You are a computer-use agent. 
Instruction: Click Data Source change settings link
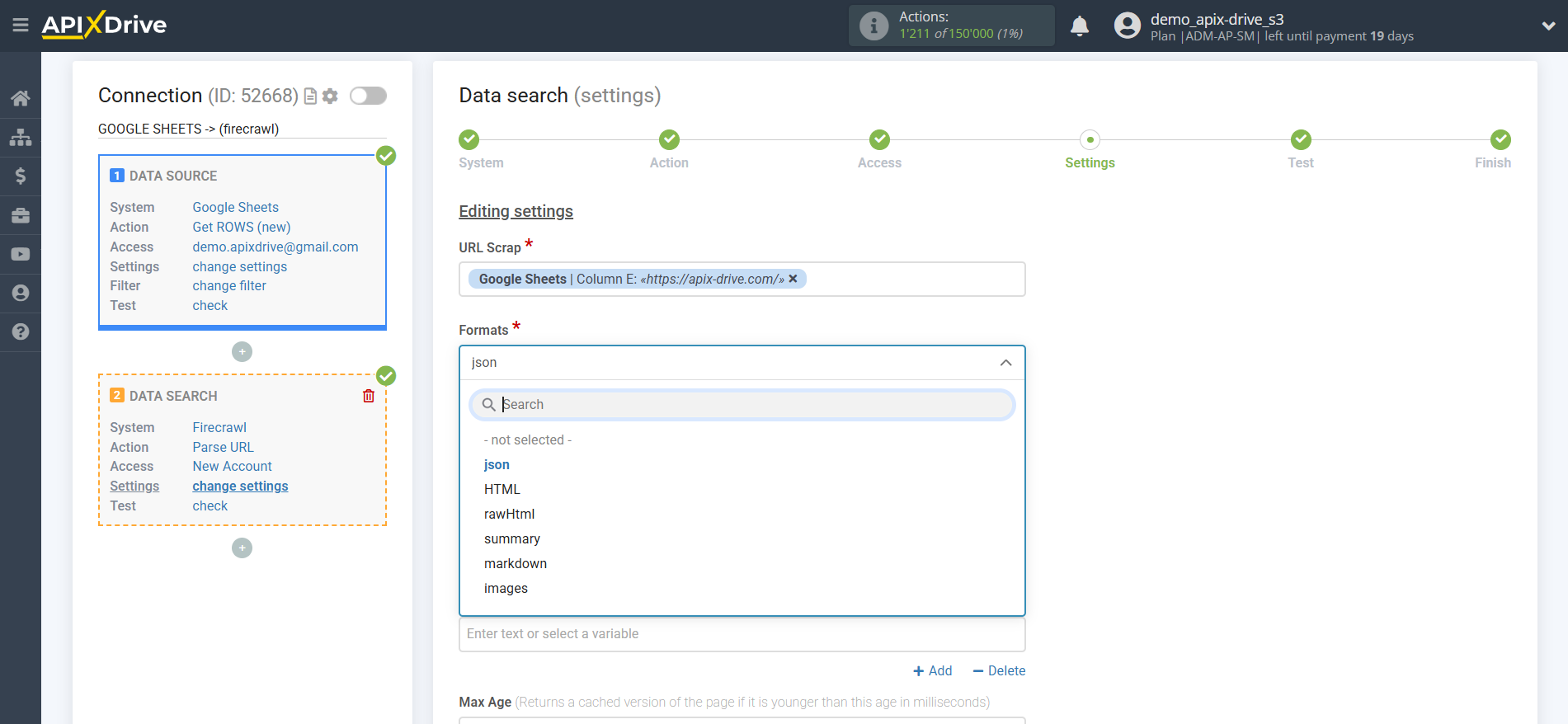click(x=240, y=267)
